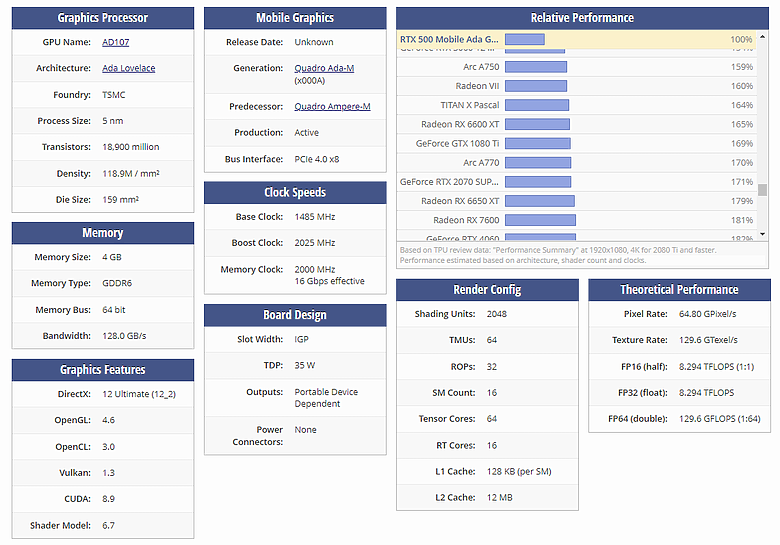Click the Board Design section header
The width and height of the screenshot is (780, 545).
[295, 315]
